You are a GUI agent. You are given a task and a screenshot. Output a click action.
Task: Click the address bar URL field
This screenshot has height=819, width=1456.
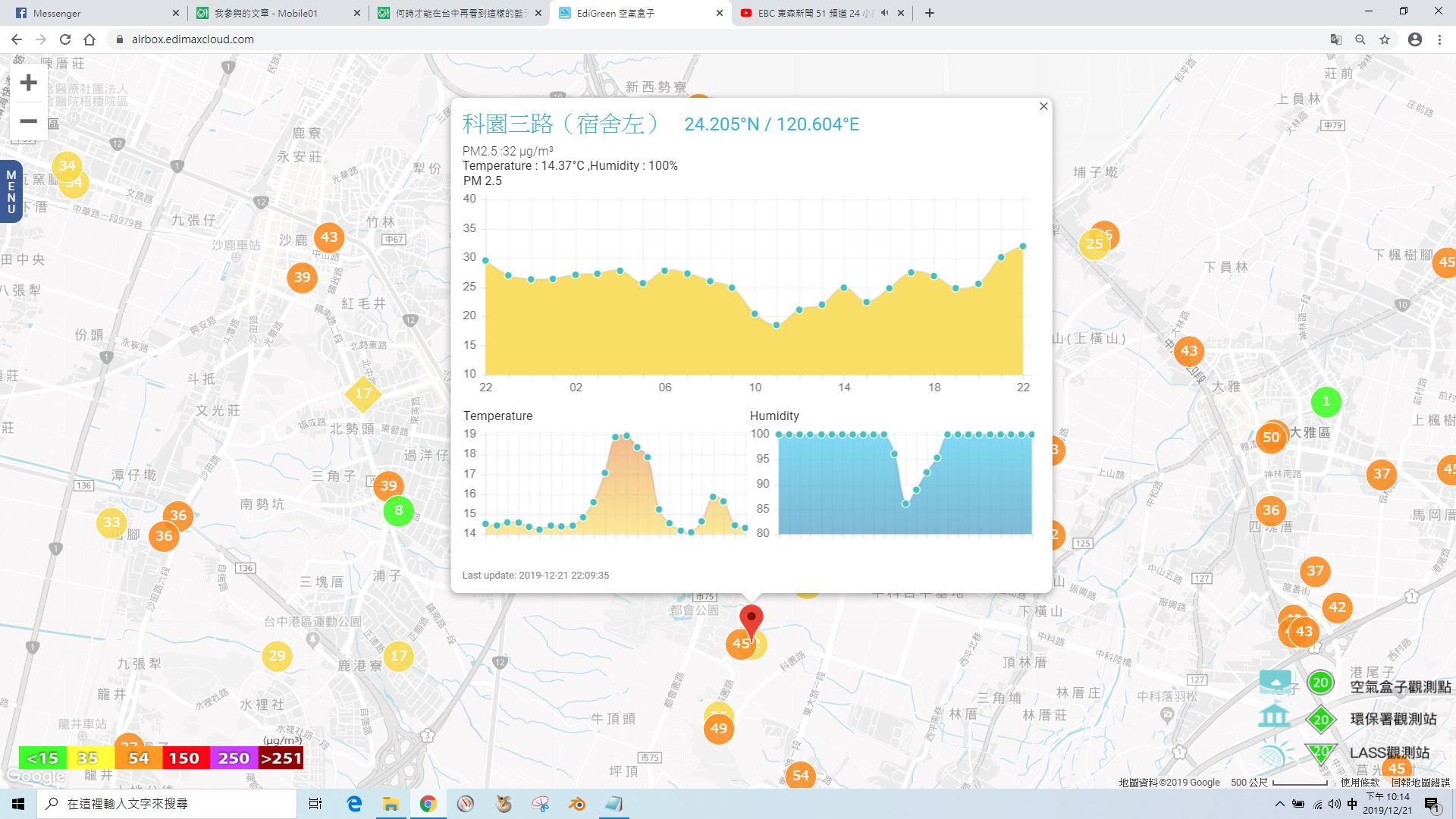(713, 39)
